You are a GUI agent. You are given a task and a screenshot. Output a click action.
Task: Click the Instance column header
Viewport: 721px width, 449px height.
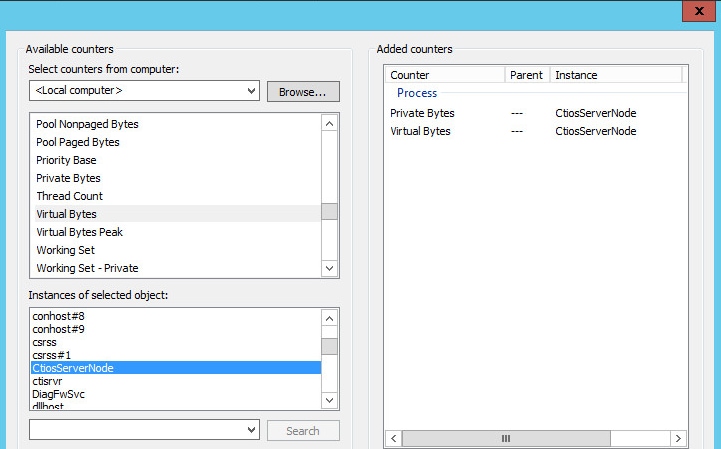tap(615, 75)
